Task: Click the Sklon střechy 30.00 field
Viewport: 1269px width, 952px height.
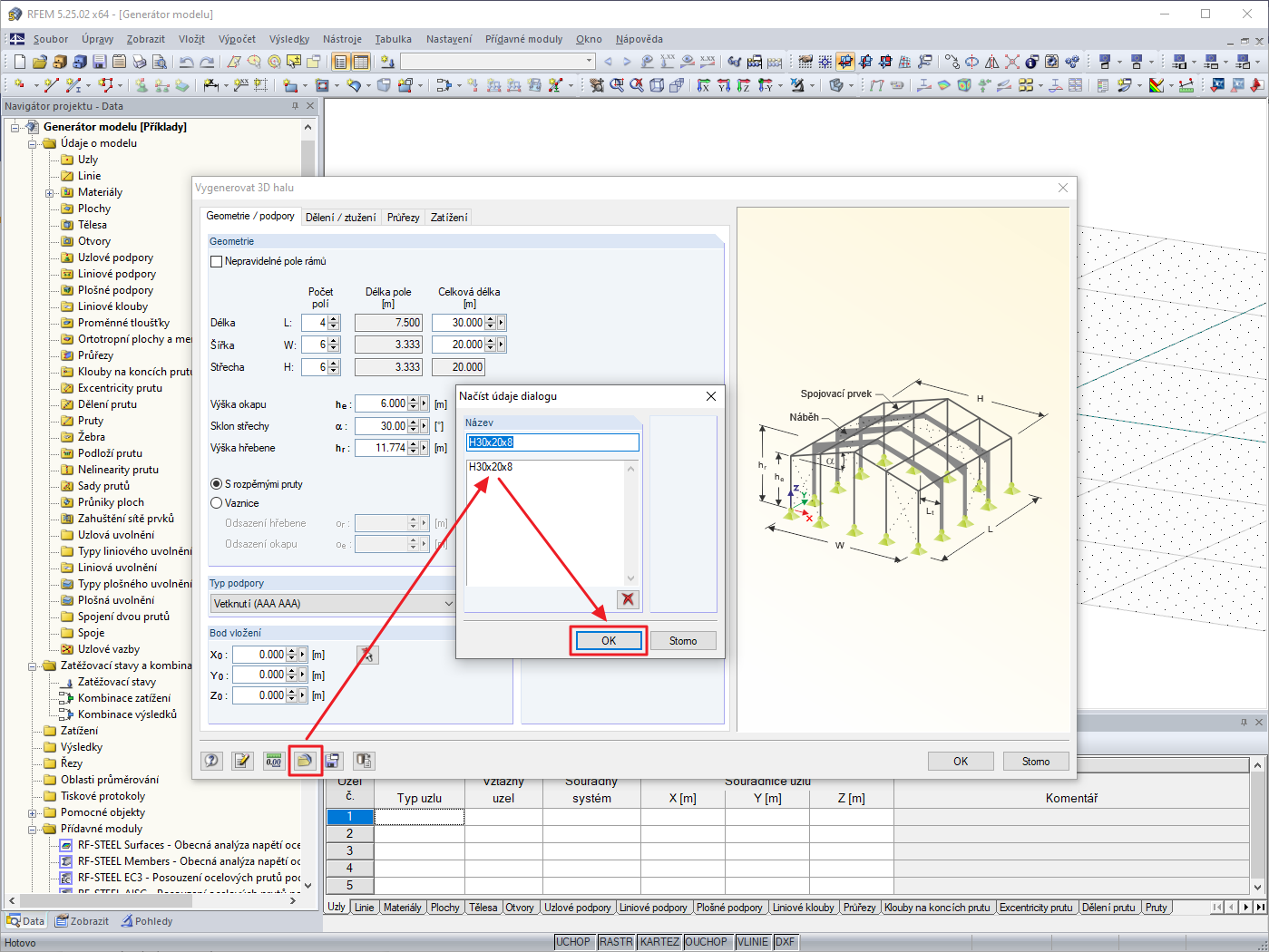Action: [x=381, y=426]
